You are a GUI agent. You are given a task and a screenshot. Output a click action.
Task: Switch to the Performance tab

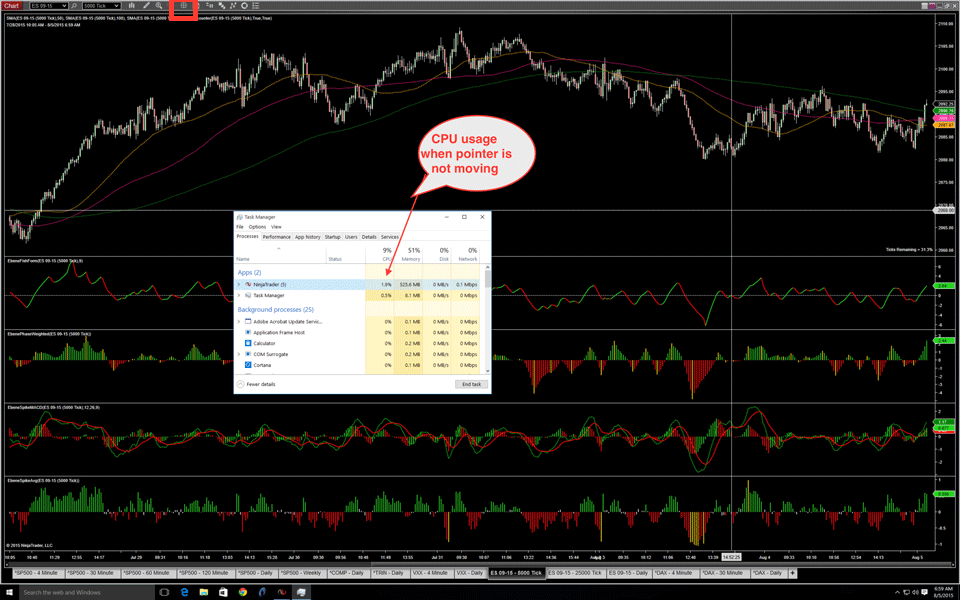click(277, 237)
